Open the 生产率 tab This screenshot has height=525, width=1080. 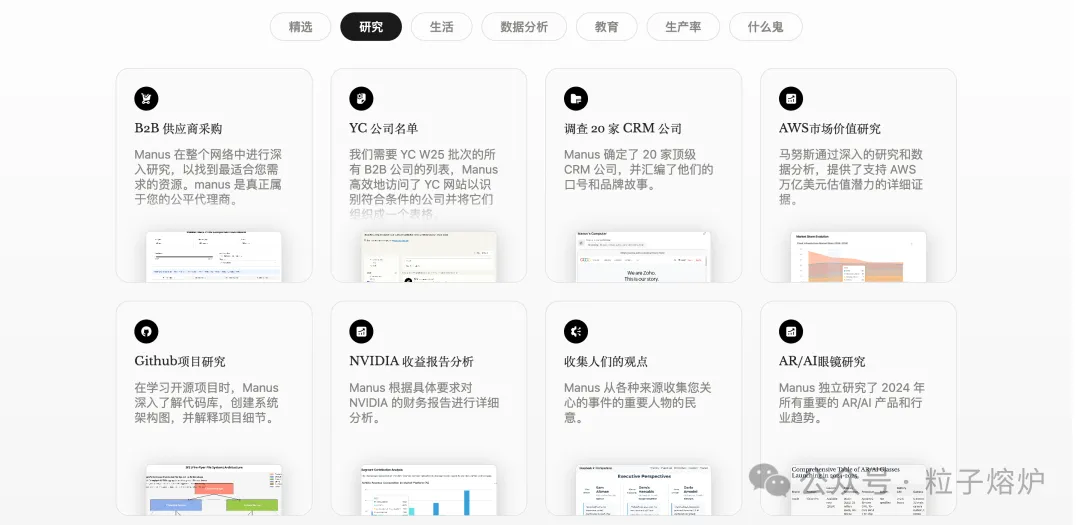tap(683, 27)
